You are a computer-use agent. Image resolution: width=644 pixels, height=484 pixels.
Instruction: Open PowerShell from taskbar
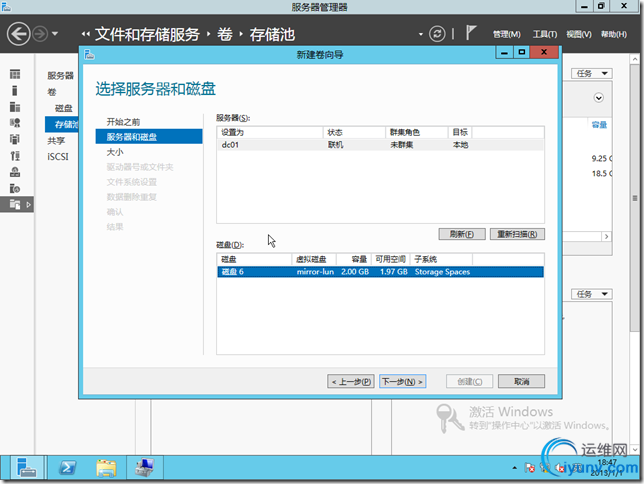(x=67, y=468)
